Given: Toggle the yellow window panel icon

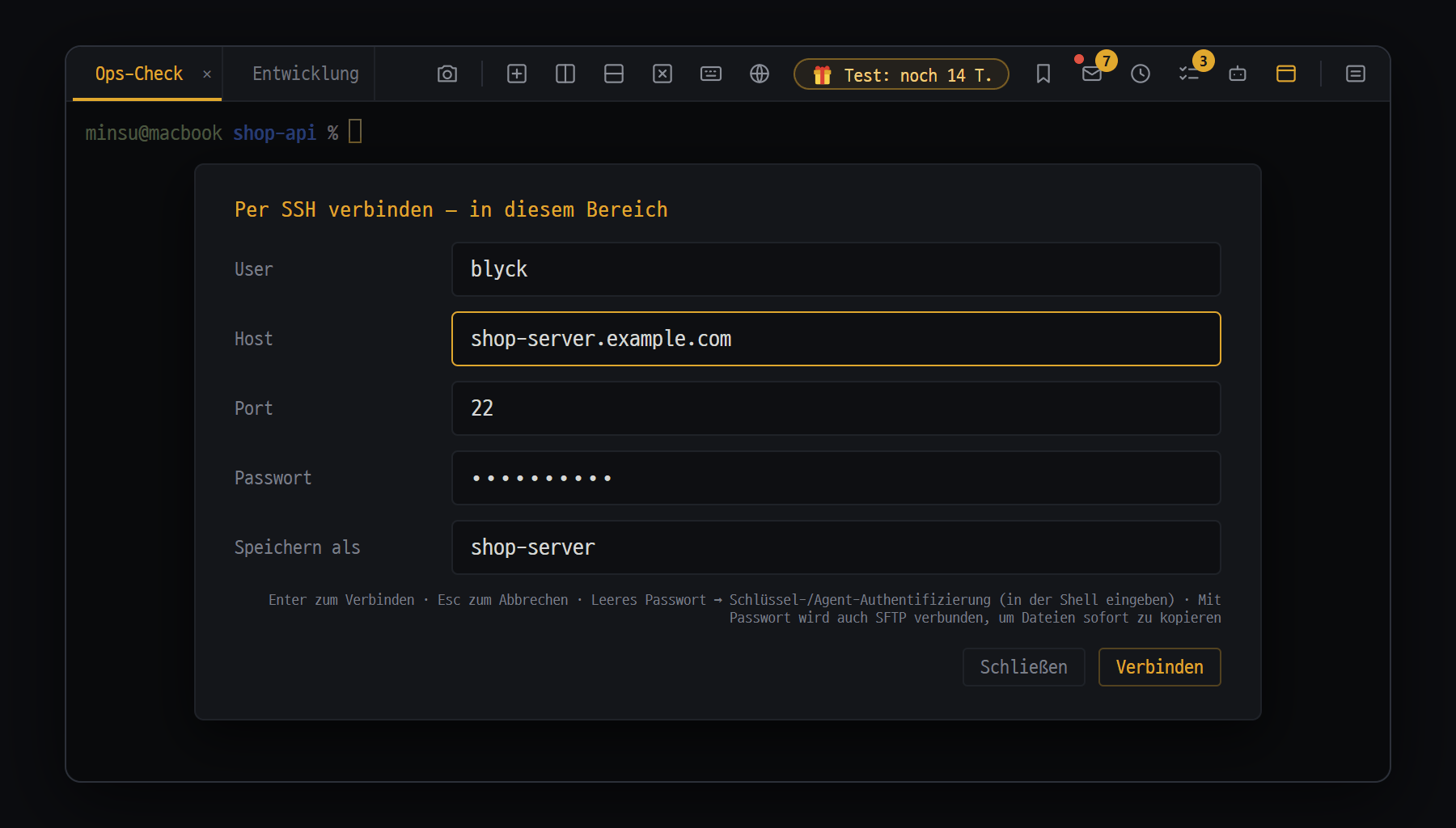Looking at the screenshot, I should point(1286,74).
